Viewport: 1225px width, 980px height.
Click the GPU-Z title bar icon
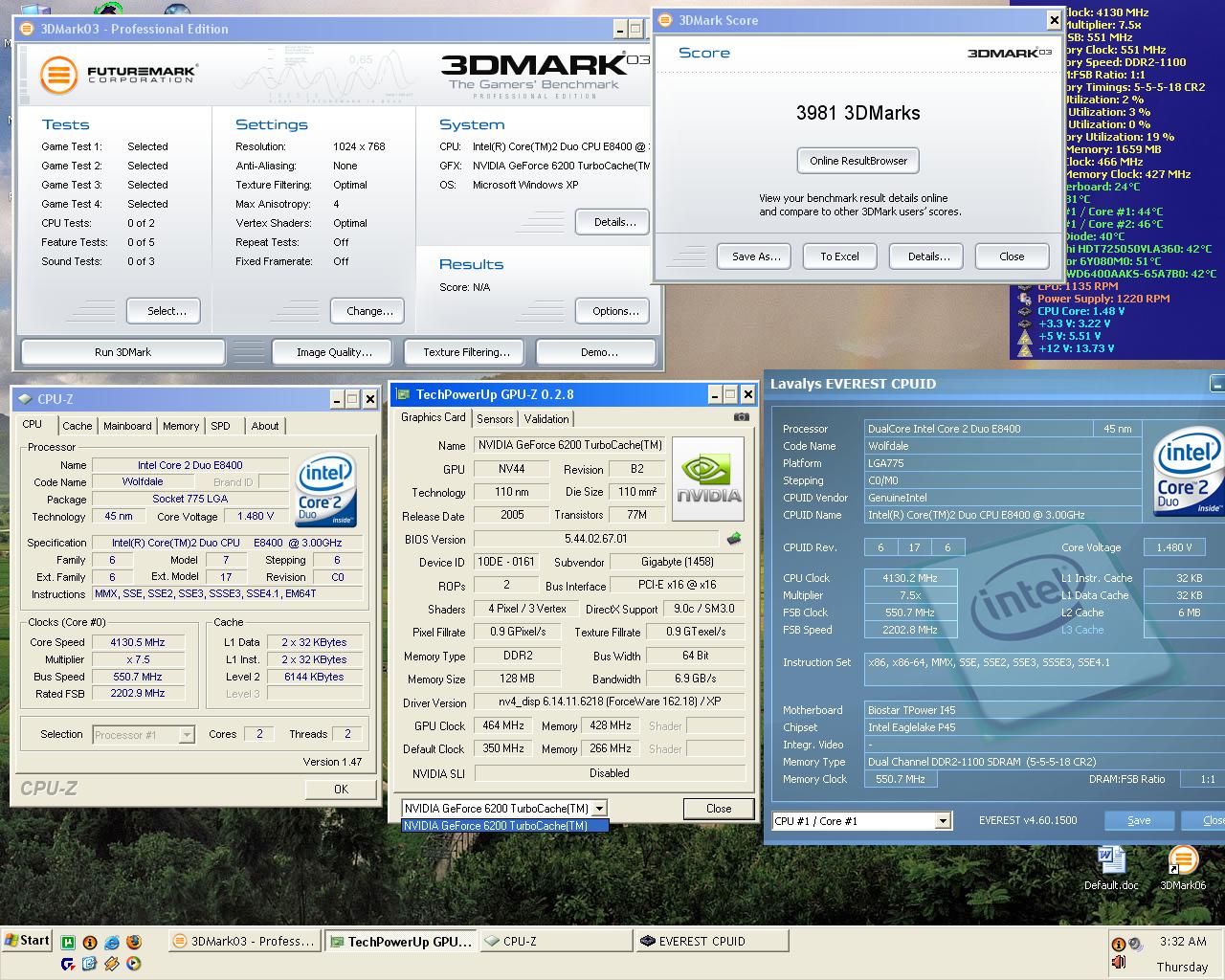(x=403, y=394)
